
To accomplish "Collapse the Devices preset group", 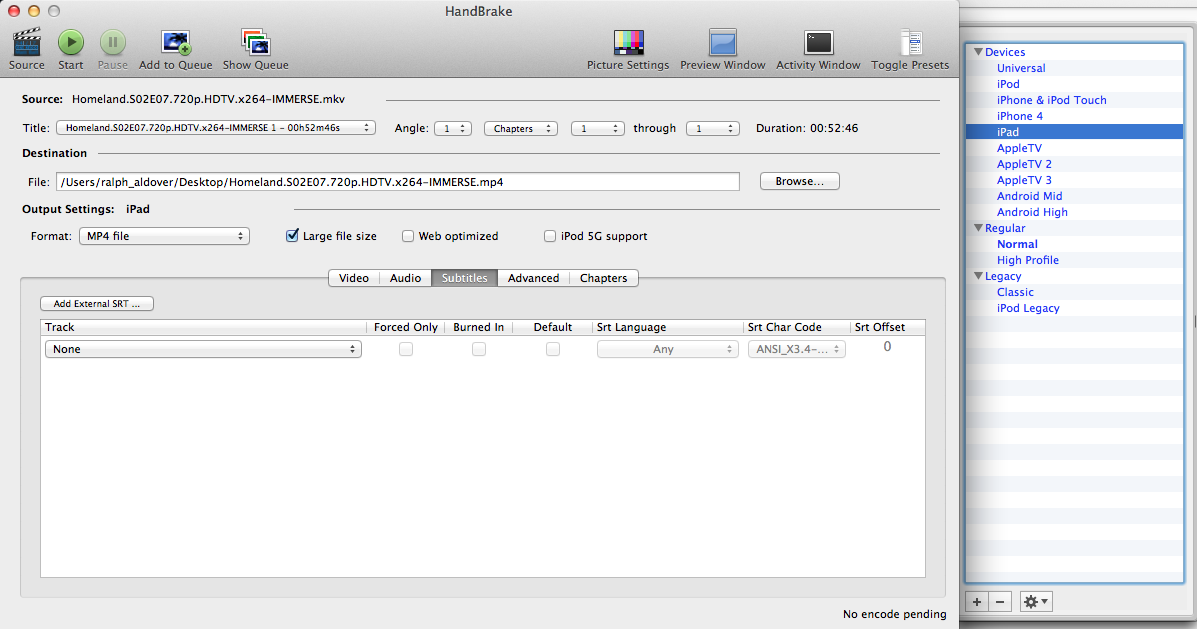I will pyautogui.click(x=978, y=52).
